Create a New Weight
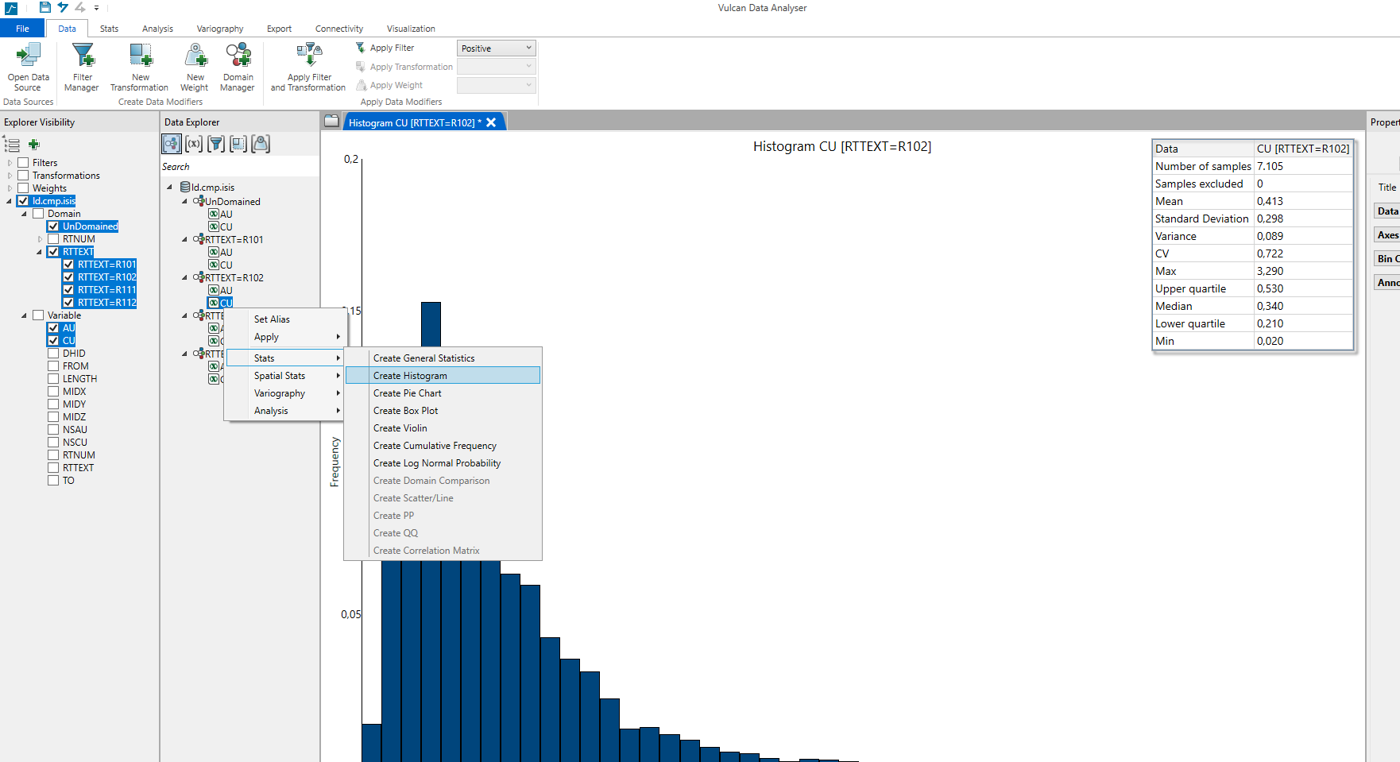Image resolution: width=1400 pixels, height=762 pixels. 195,67
